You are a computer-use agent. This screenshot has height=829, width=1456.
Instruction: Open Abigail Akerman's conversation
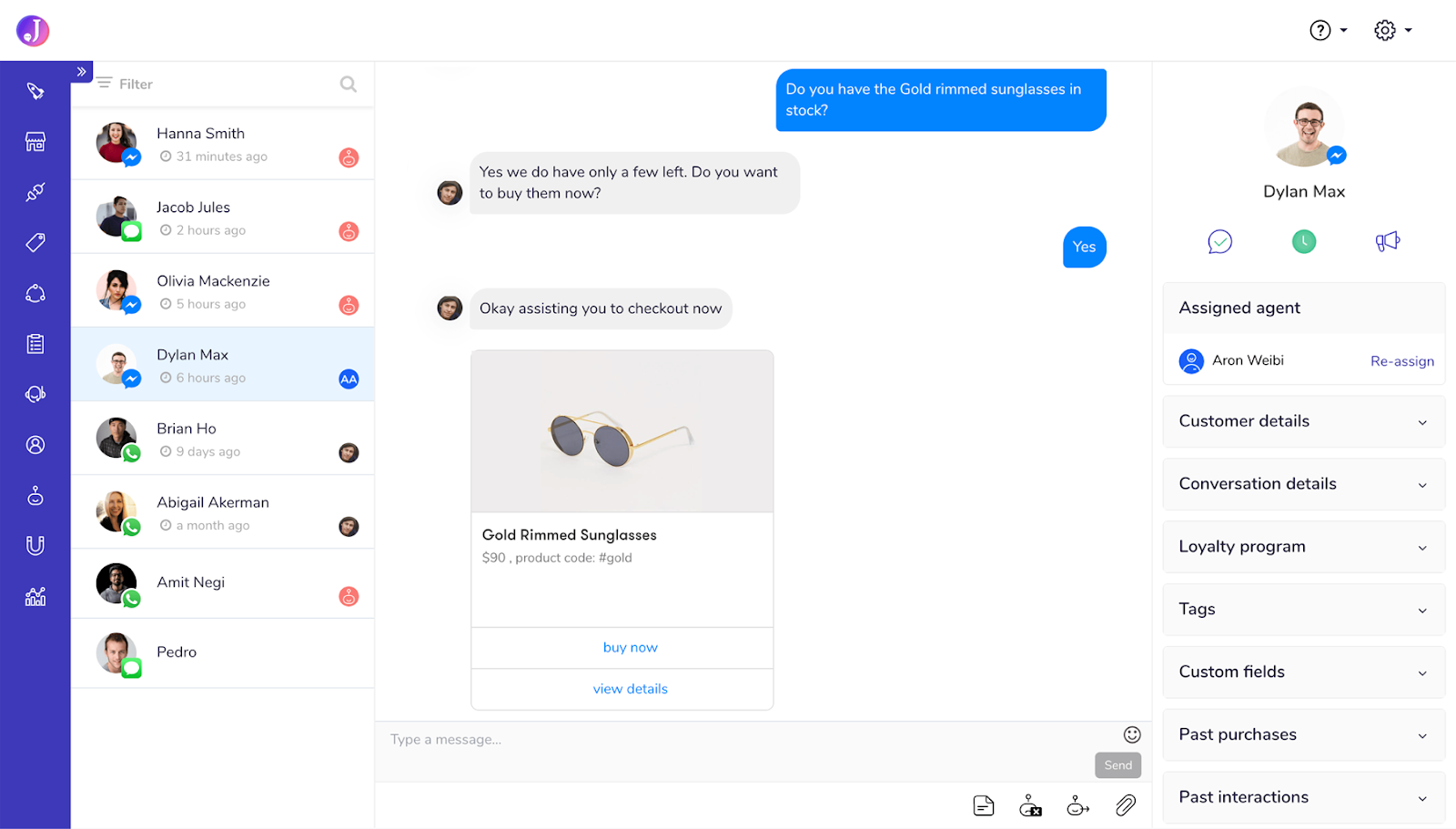223,512
